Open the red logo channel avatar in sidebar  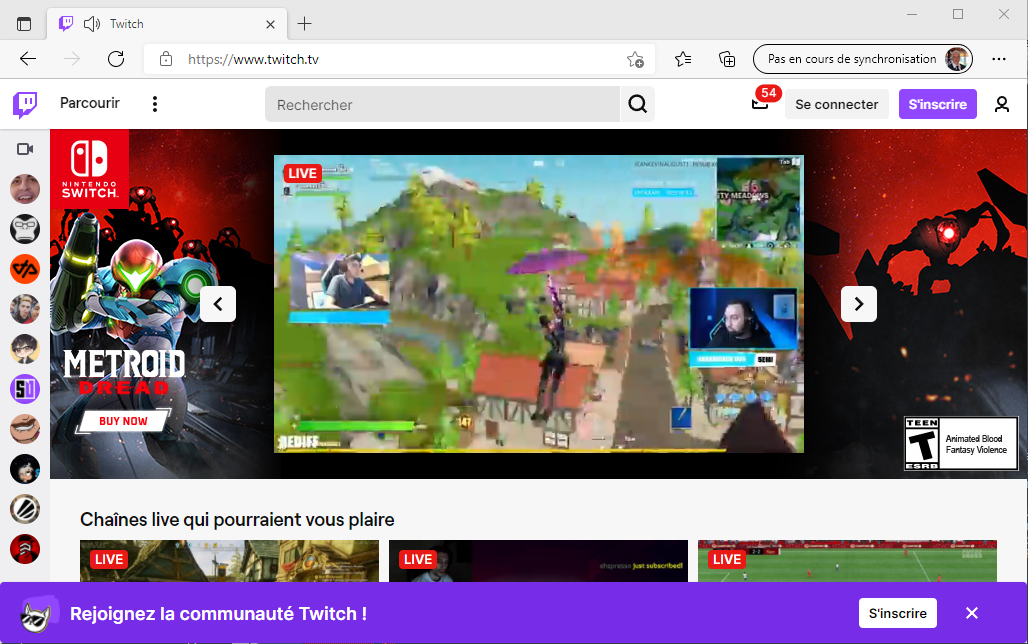pyautogui.click(x=25, y=550)
